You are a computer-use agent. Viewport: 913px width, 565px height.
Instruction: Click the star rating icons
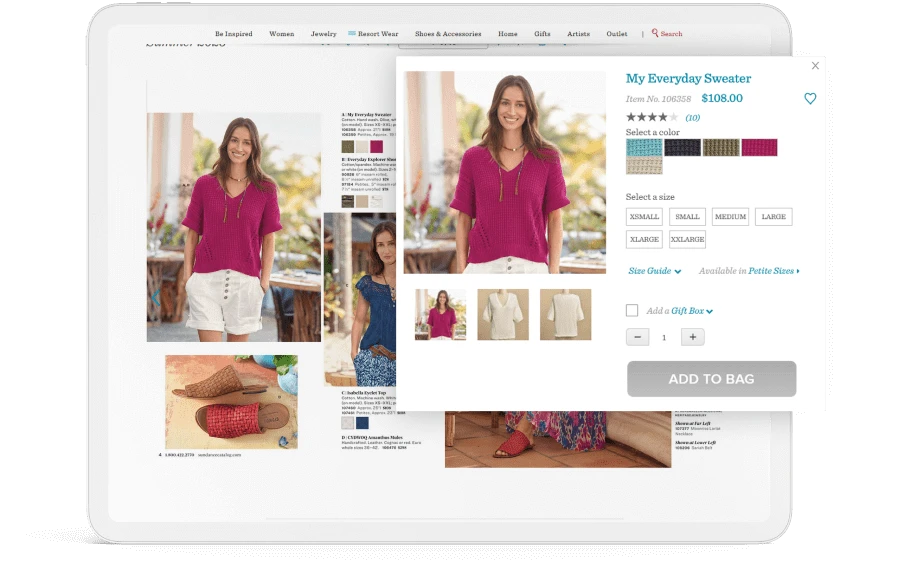pos(651,118)
